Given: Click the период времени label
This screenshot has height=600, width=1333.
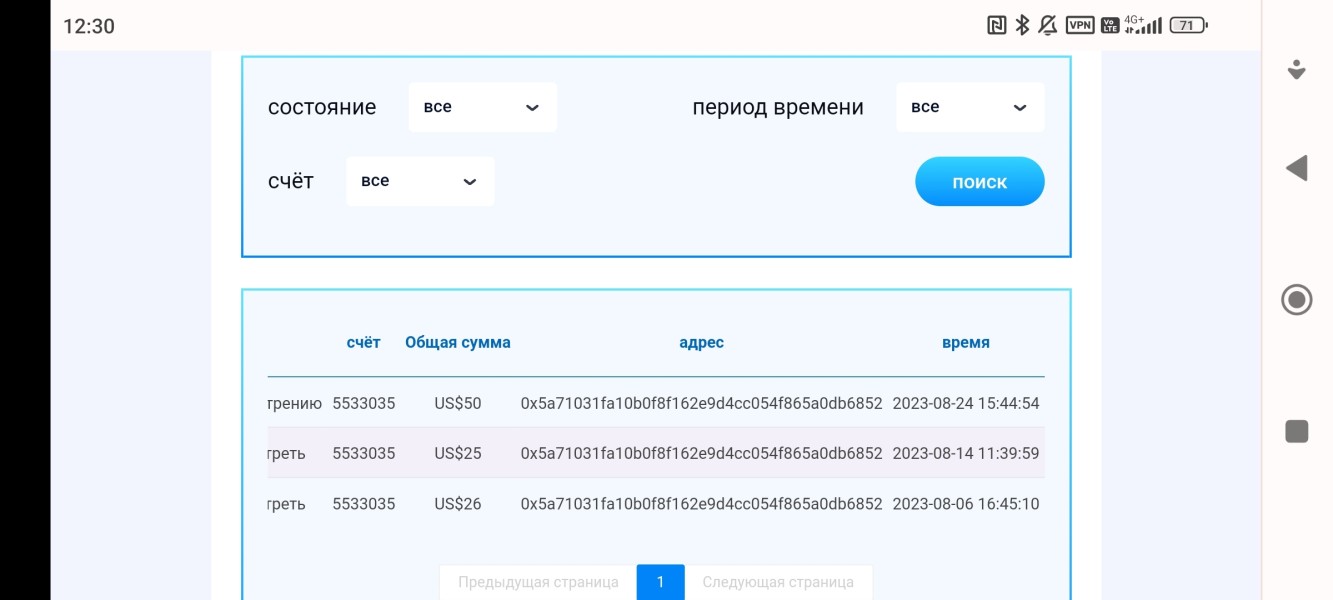Looking at the screenshot, I should coord(778,108).
